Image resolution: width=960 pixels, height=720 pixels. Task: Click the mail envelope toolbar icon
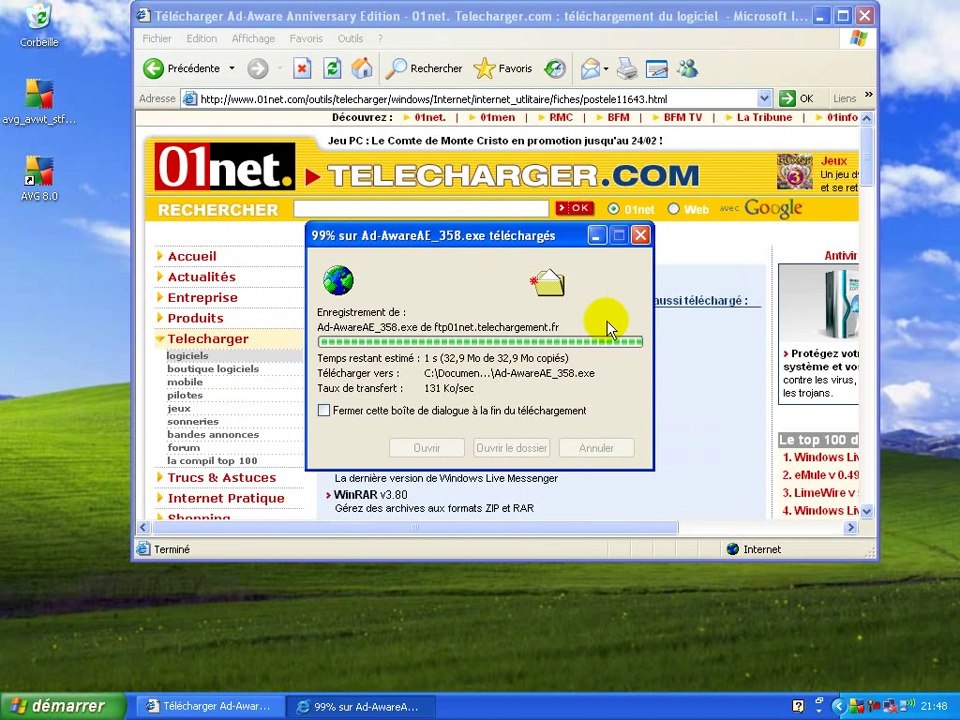[x=590, y=69]
